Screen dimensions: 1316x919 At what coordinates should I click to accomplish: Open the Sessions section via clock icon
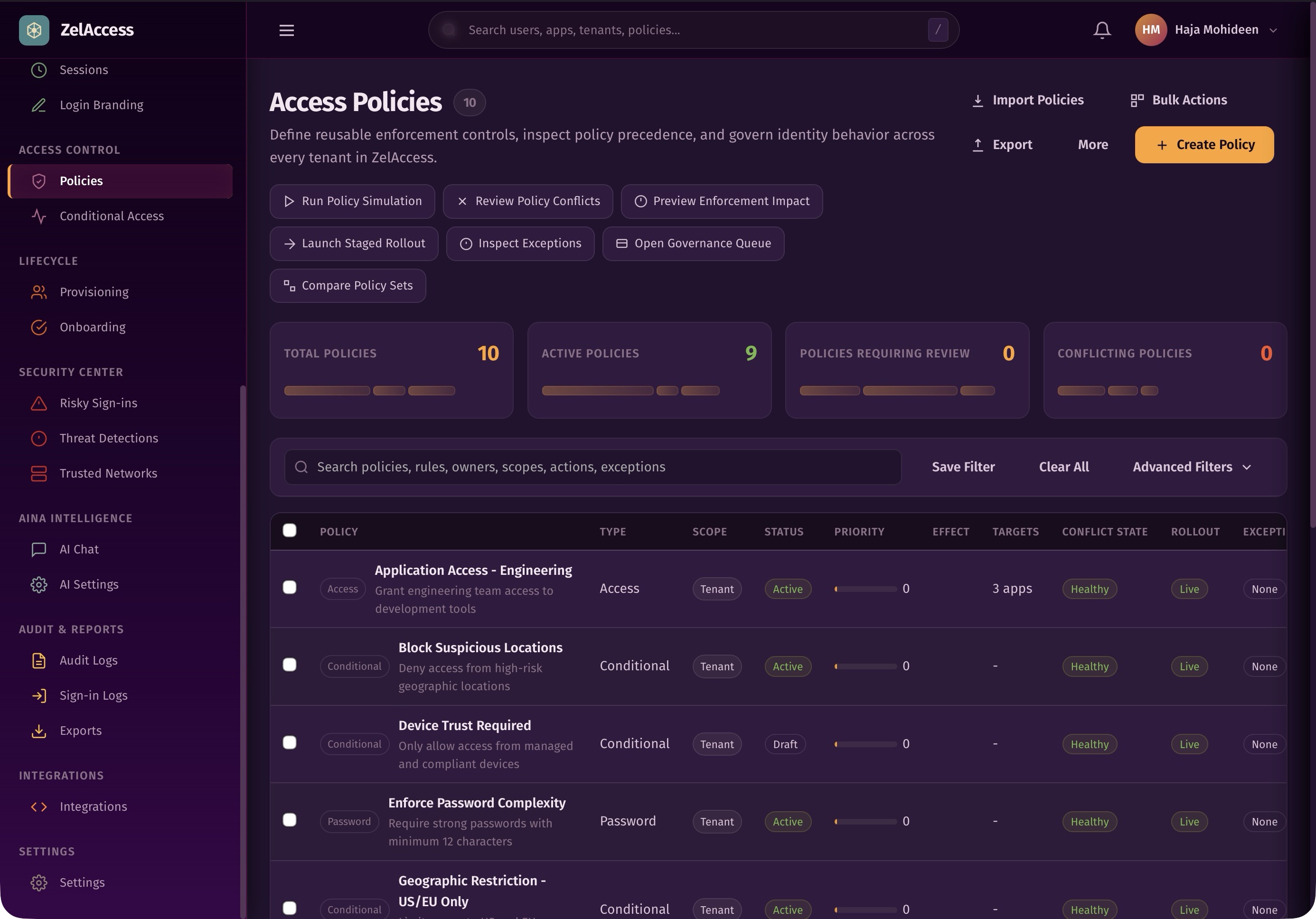(x=38, y=69)
